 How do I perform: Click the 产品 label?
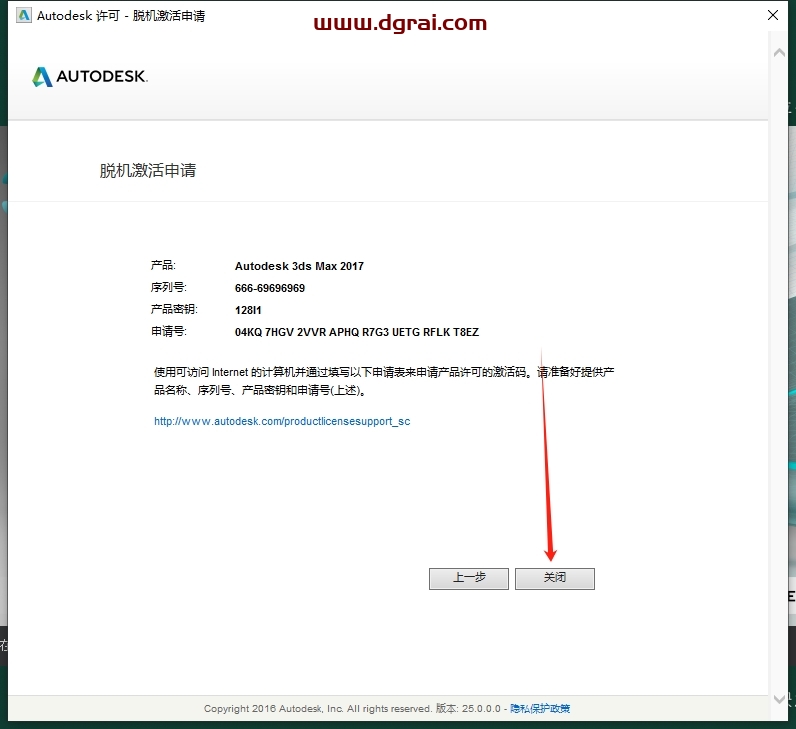163,265
